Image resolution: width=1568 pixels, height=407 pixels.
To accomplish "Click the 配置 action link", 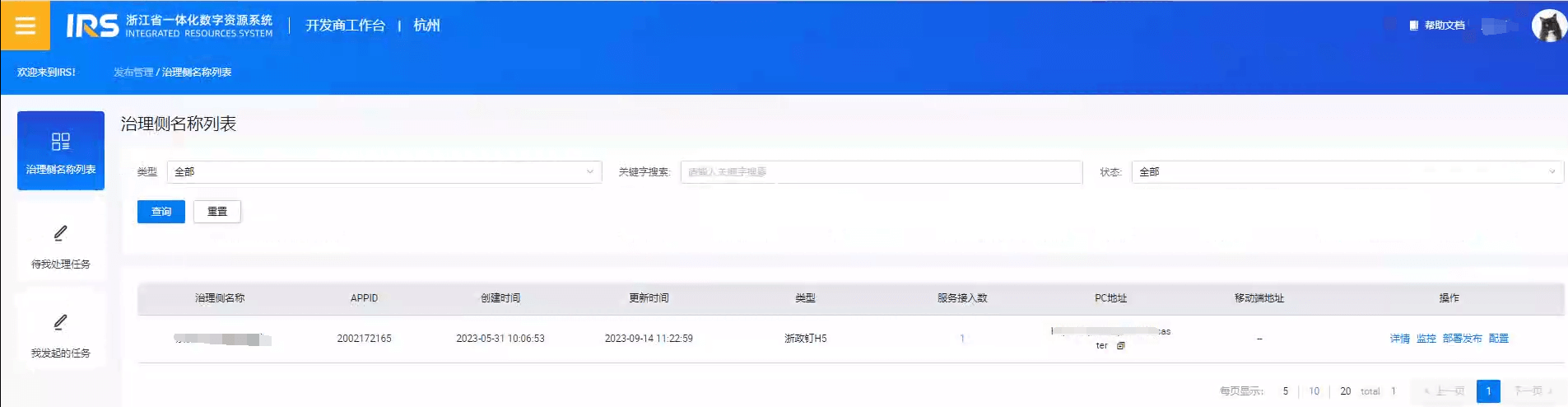I will tap(1498, 339).
